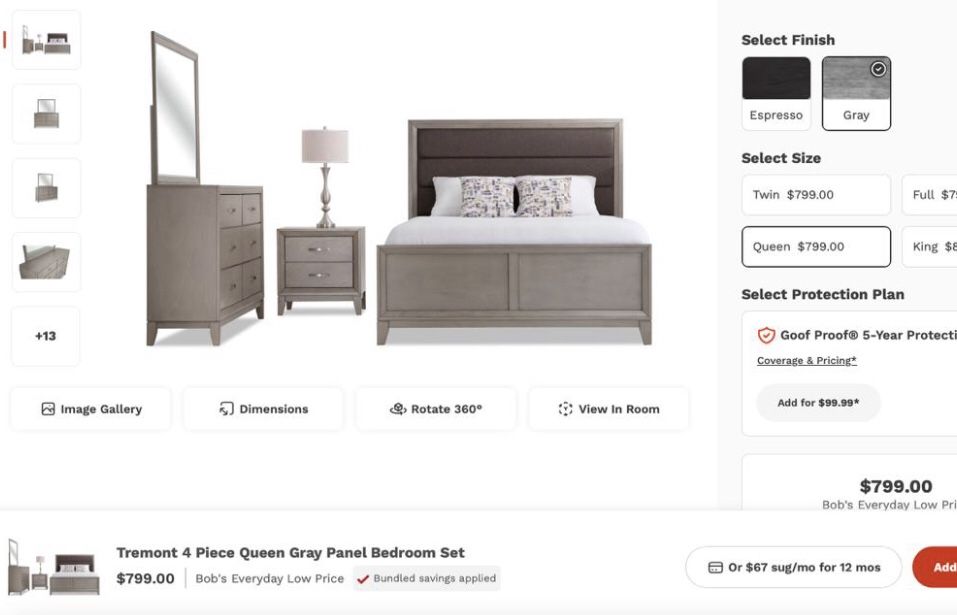
Task: Click the Goof Proof shield icon
Action: (766, 336)
